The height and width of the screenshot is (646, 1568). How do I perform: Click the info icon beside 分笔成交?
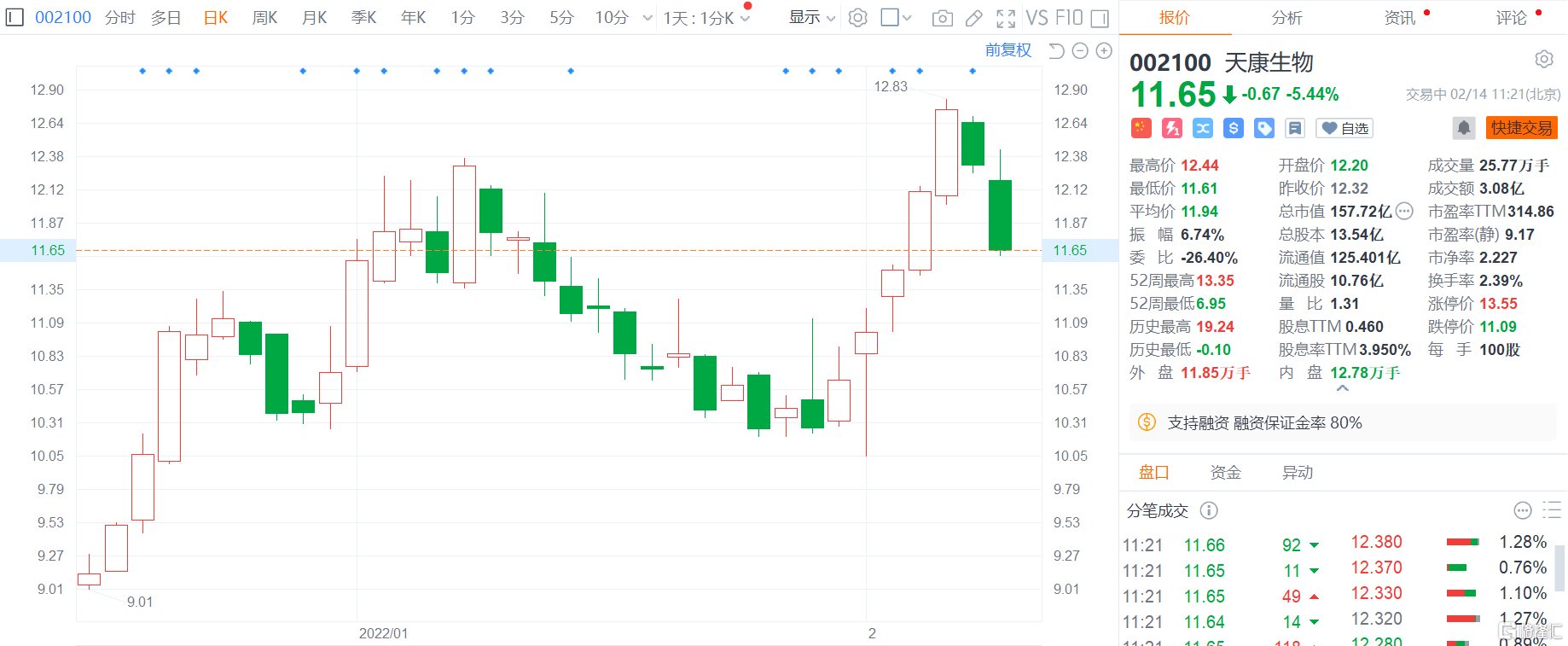[1209, 510]
